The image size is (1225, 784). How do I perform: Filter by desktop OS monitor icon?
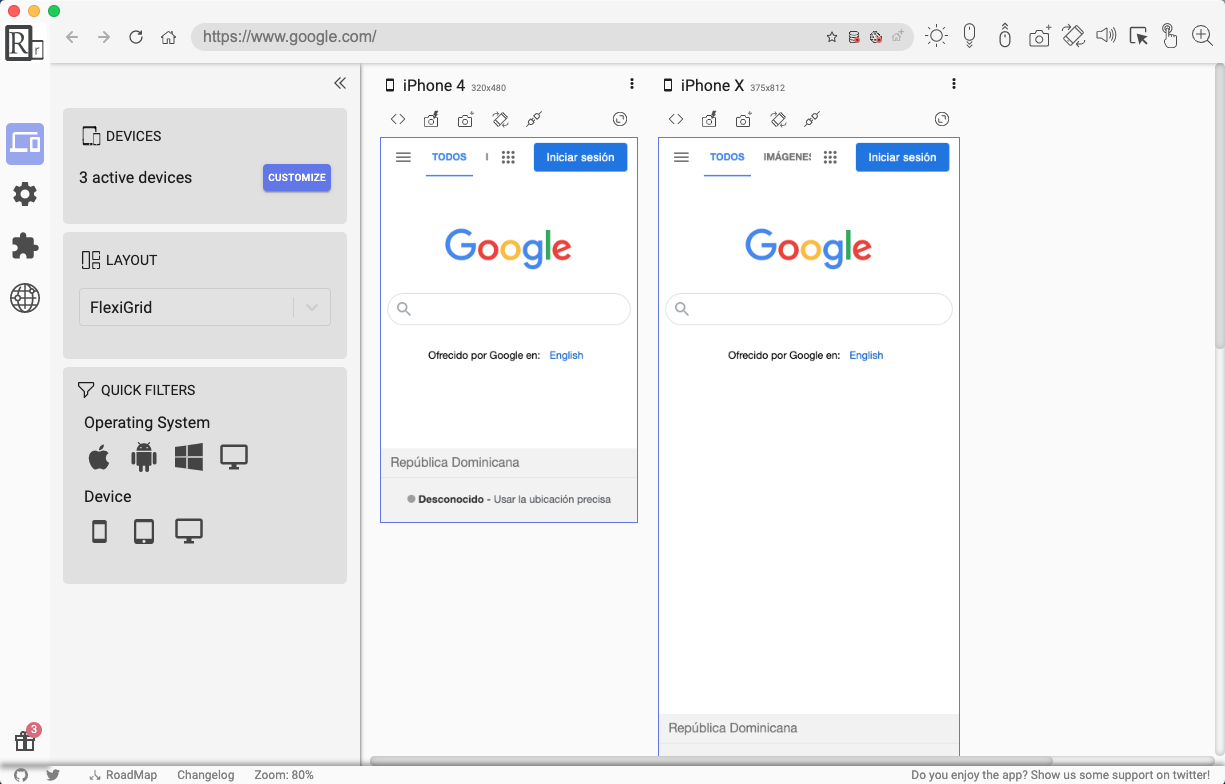234,457
